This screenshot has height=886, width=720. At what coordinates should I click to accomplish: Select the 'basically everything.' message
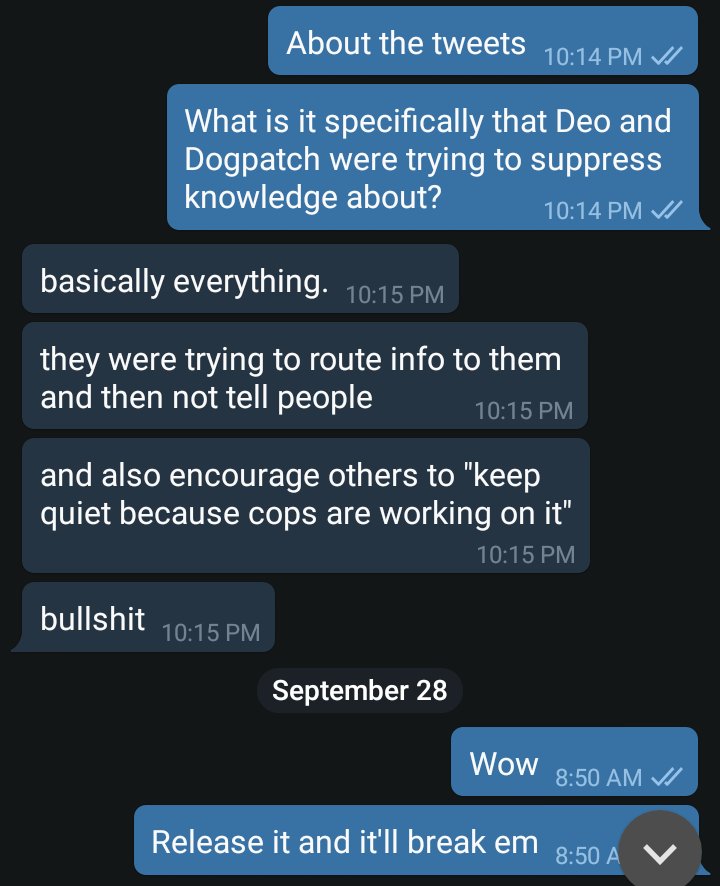pyautogui.click(x=240, y=279)
